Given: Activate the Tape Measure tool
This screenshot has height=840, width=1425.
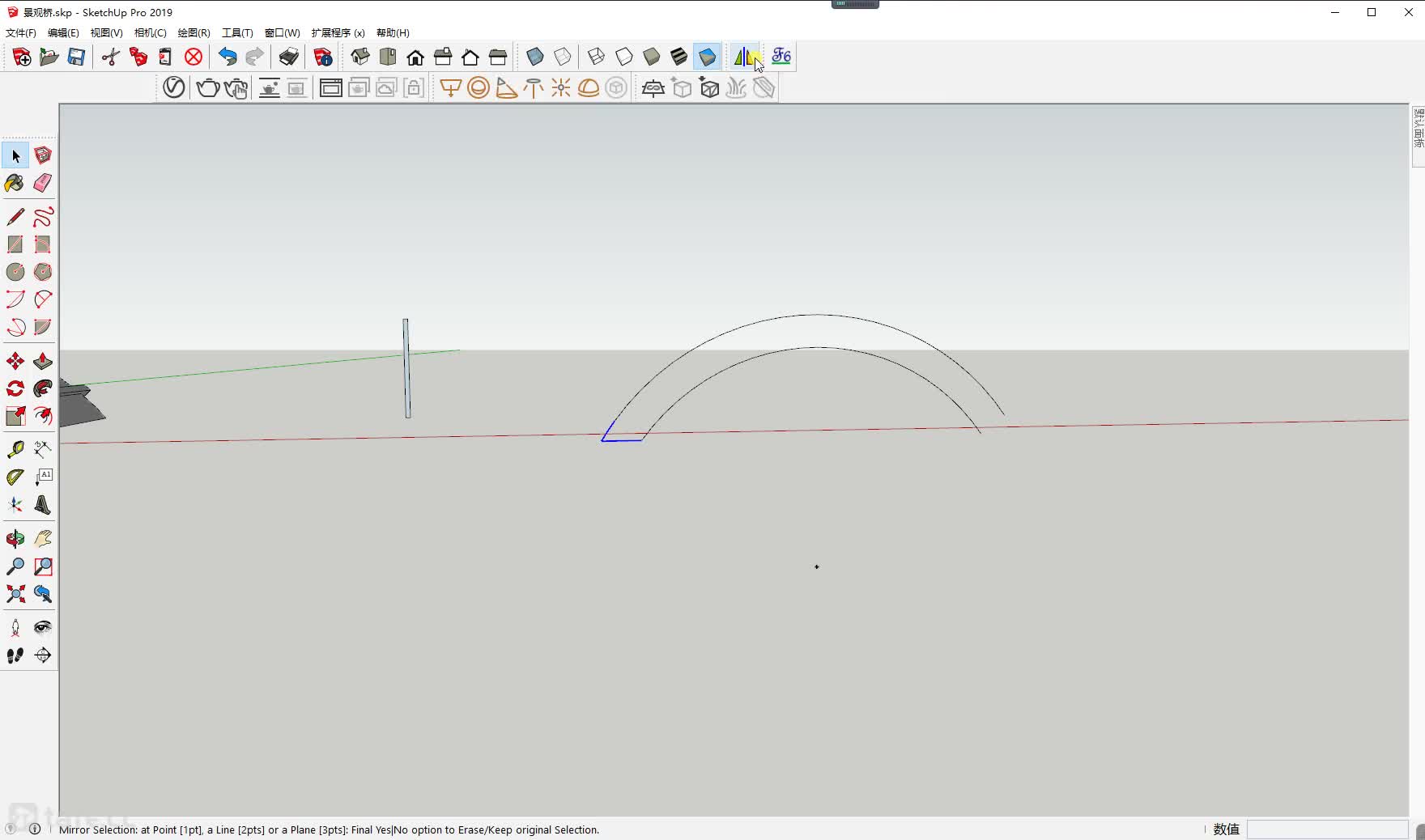Looking at the screenshot, I should coord(15,450).
